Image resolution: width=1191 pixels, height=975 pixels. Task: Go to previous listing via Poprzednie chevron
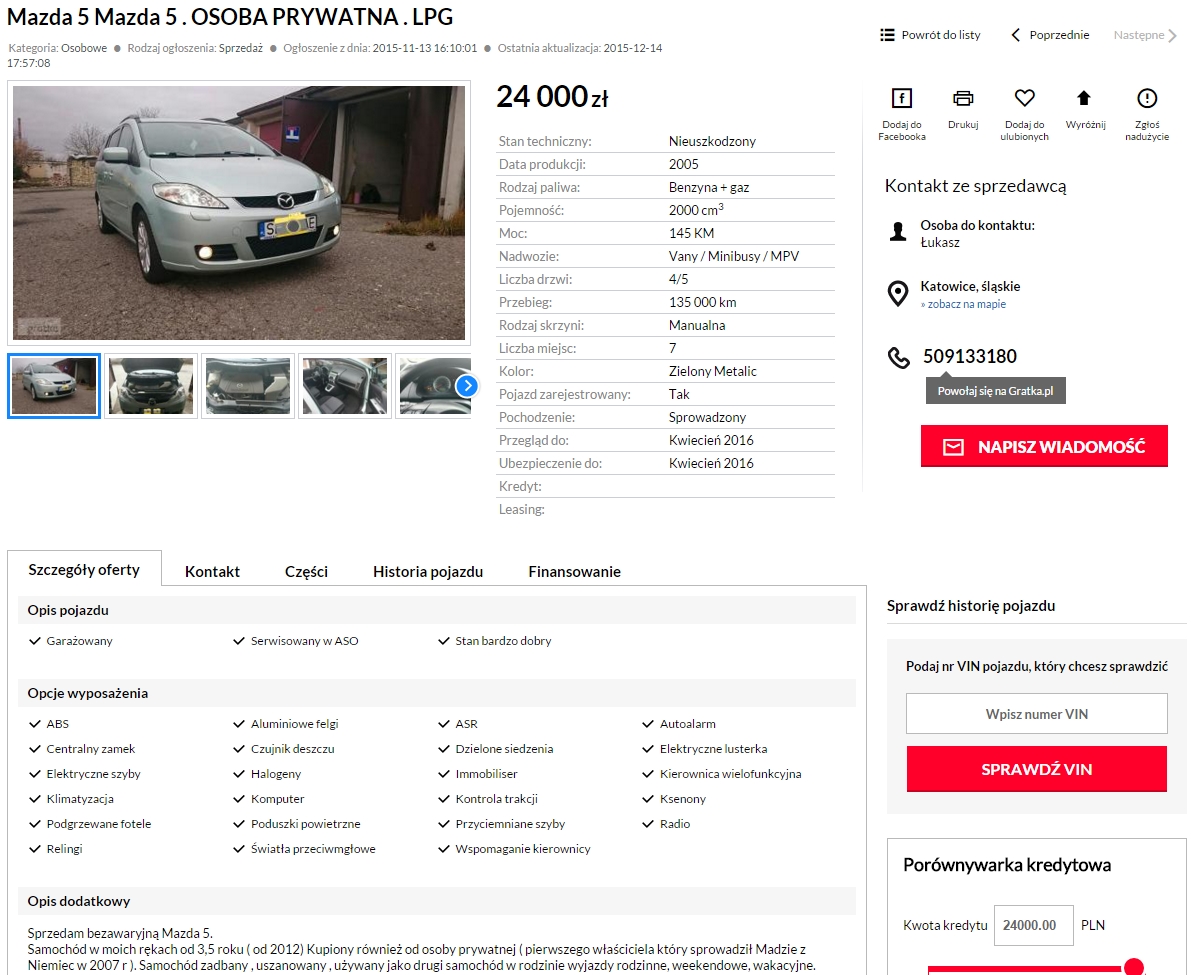[x=1016, y=35]
